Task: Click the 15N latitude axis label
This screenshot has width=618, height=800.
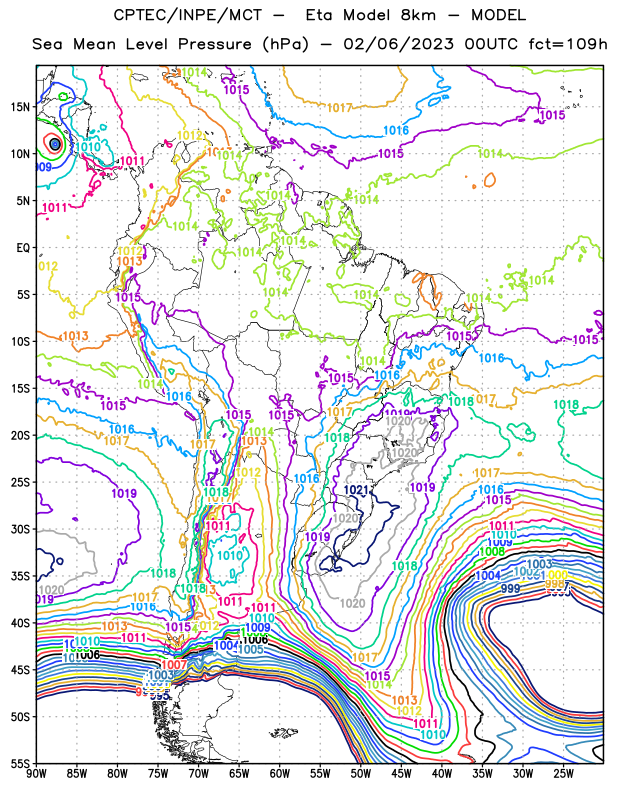Action: pos(20,107)
